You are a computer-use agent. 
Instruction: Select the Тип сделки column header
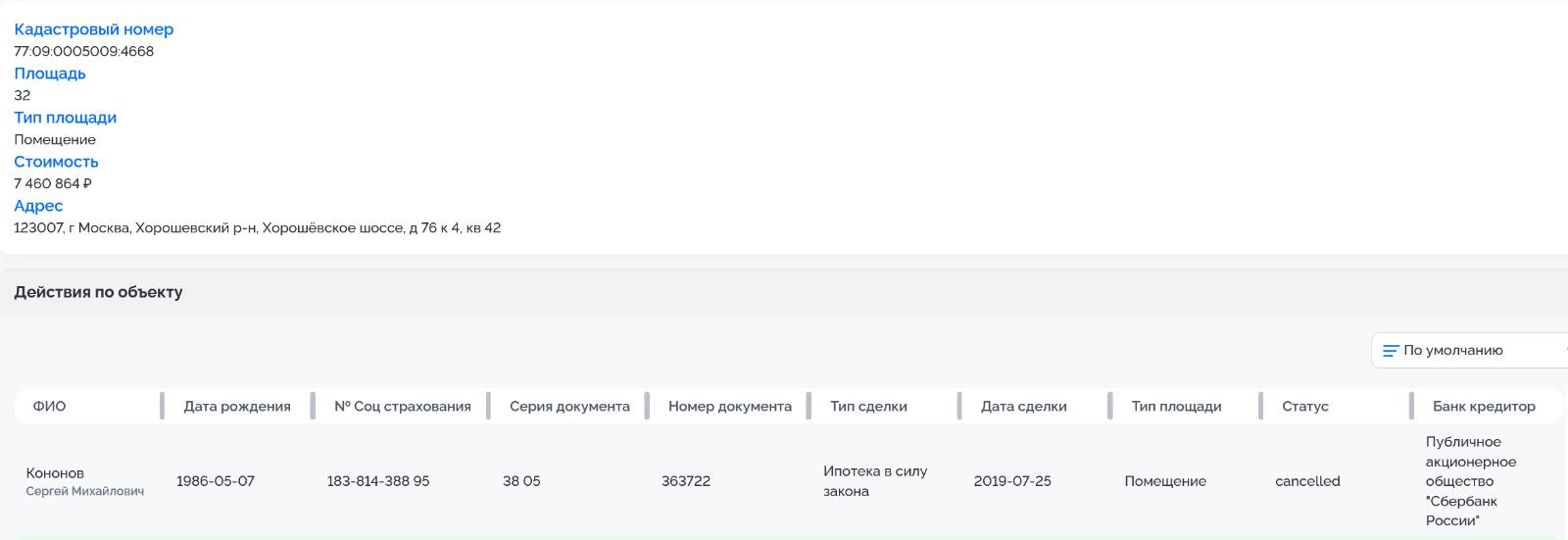[868, 407]
